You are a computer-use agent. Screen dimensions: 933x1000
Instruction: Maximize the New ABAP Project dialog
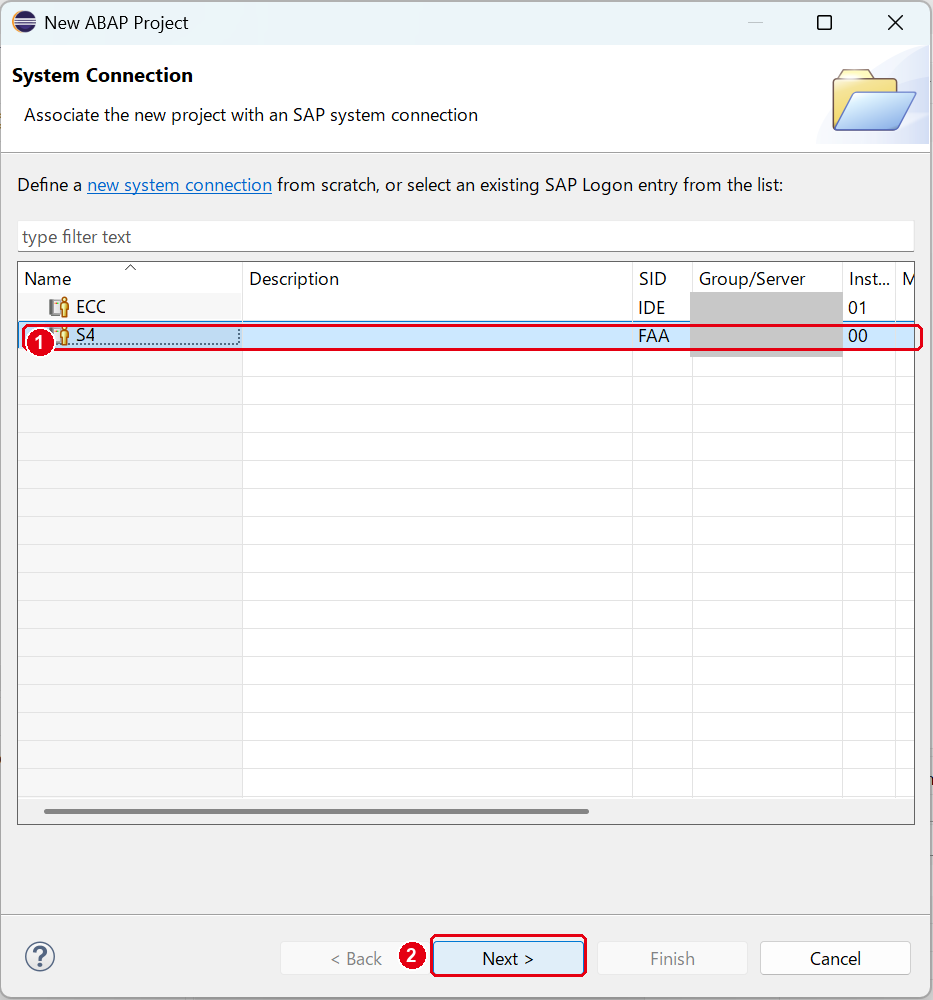[x=824, y=23]
